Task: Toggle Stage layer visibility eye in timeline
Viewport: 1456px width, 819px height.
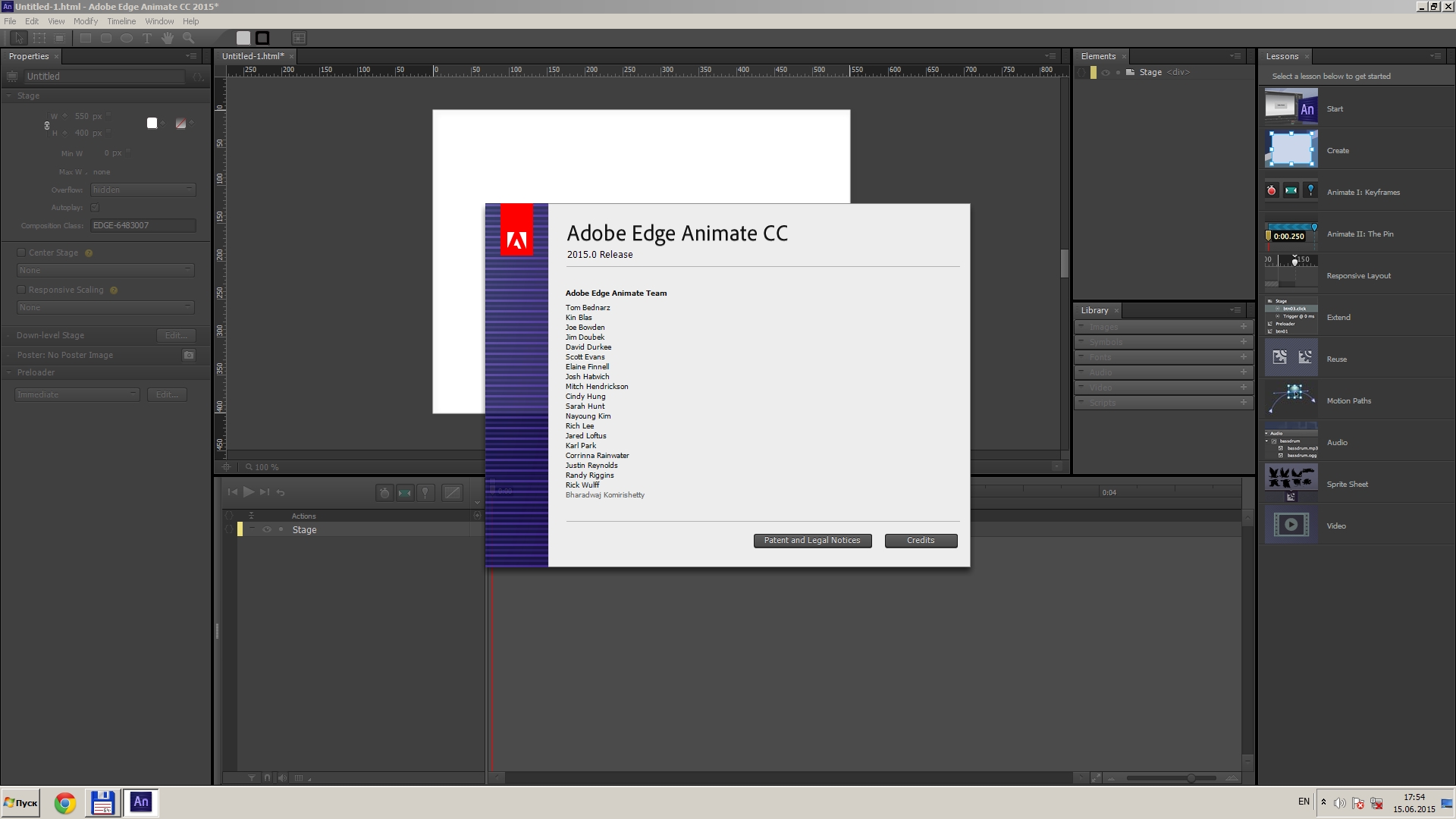Action: tap(267, 529)
